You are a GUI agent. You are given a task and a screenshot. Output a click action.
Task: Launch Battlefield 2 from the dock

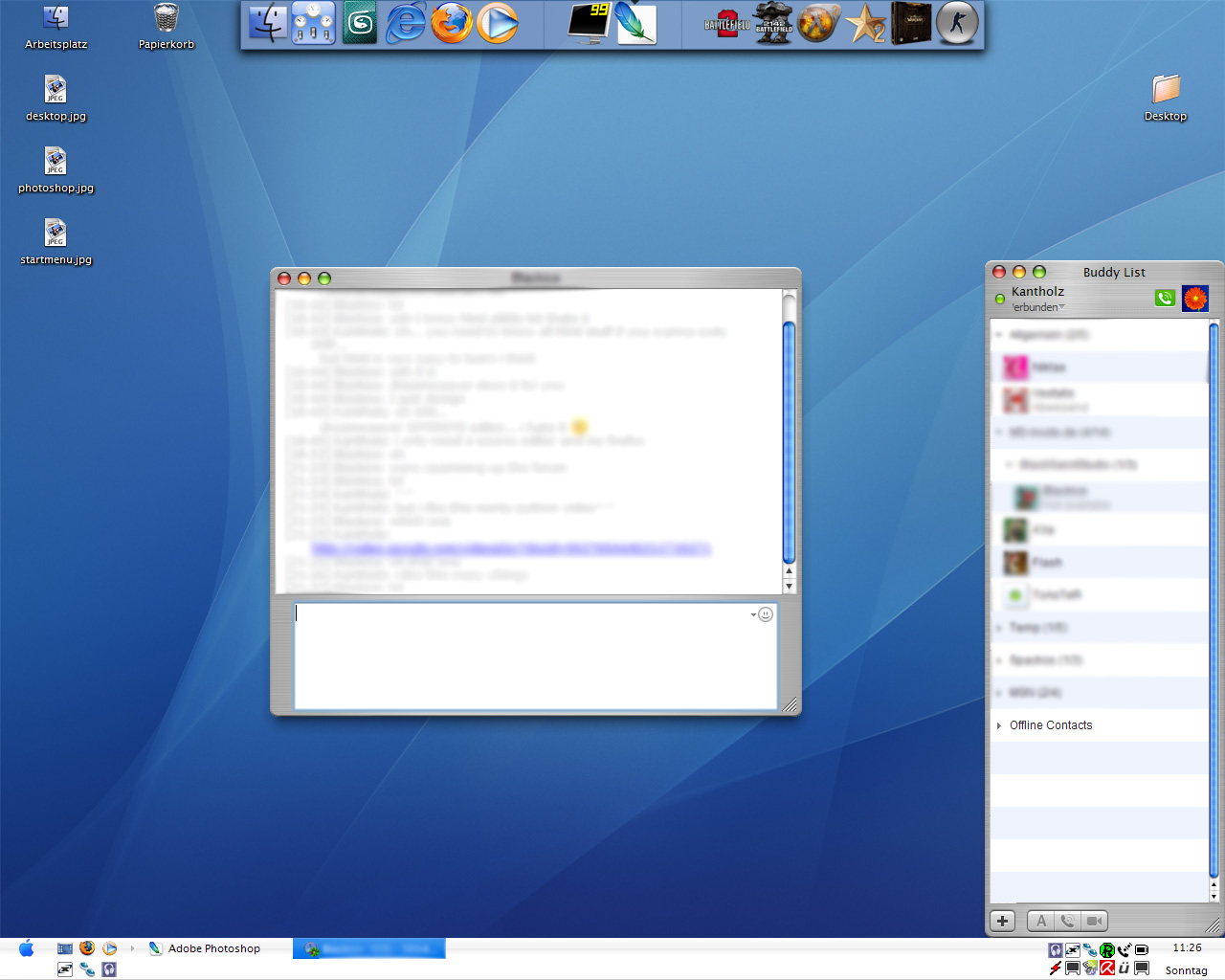point(727,23)
